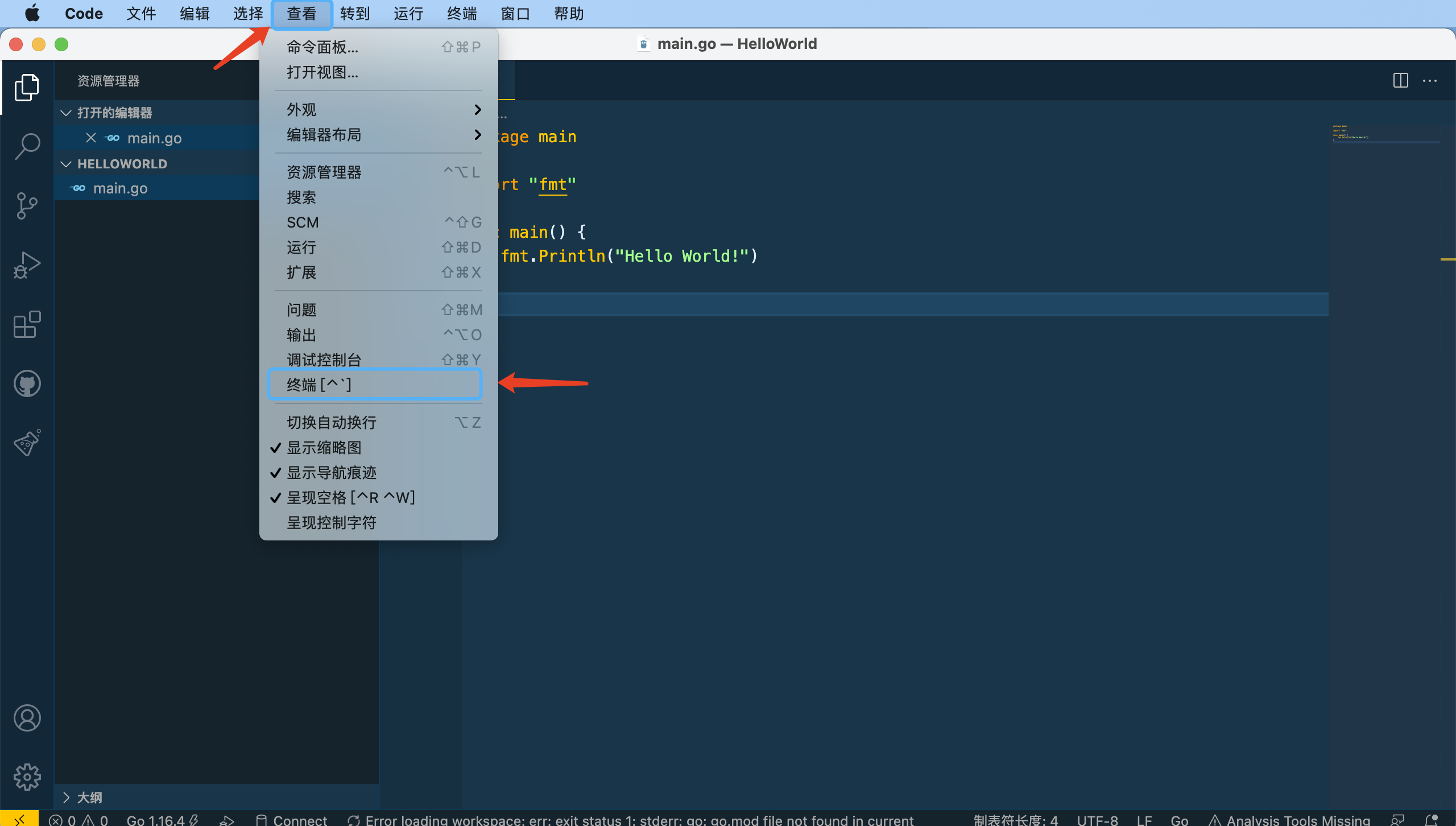Image resolution: width=1456 pixels, height=826 pixels.
Task: Open the 转到 menu in menu bar
Action: click(355, 14)
